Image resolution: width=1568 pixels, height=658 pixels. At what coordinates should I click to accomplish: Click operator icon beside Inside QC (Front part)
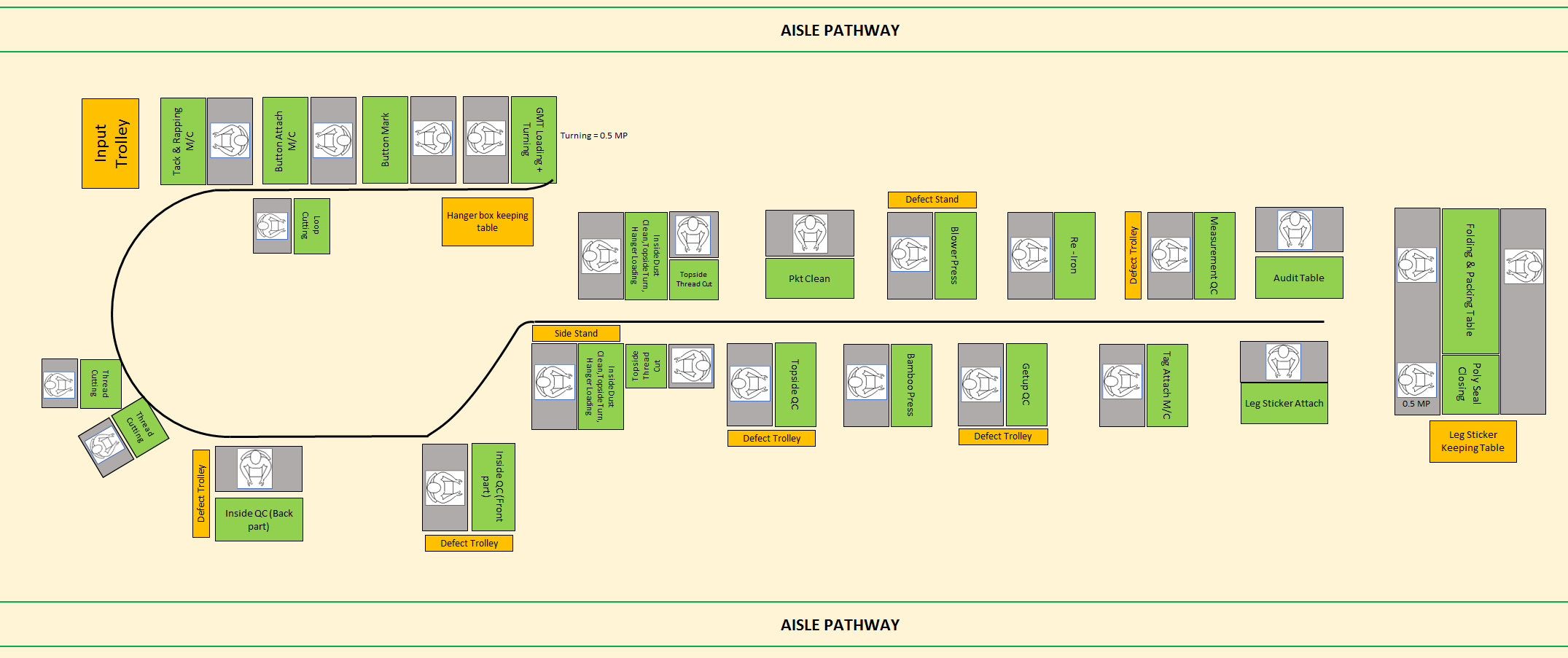pos(445,488)
